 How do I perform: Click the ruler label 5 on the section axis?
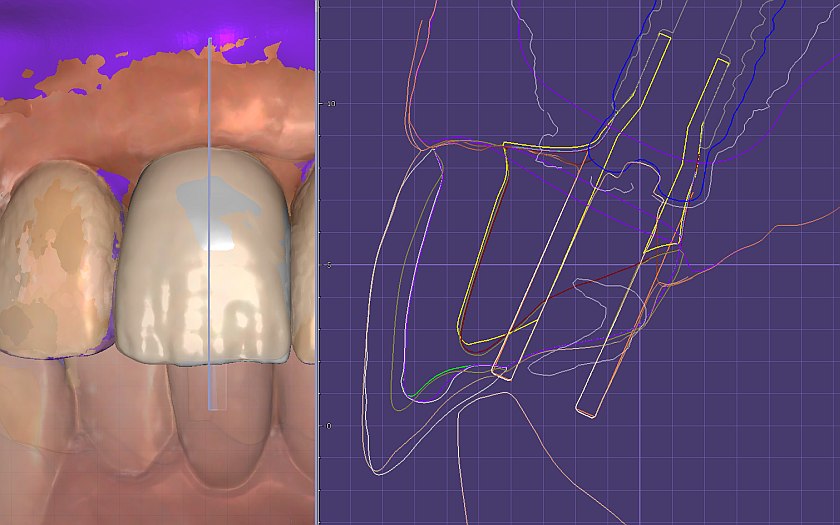pos(330,265)
